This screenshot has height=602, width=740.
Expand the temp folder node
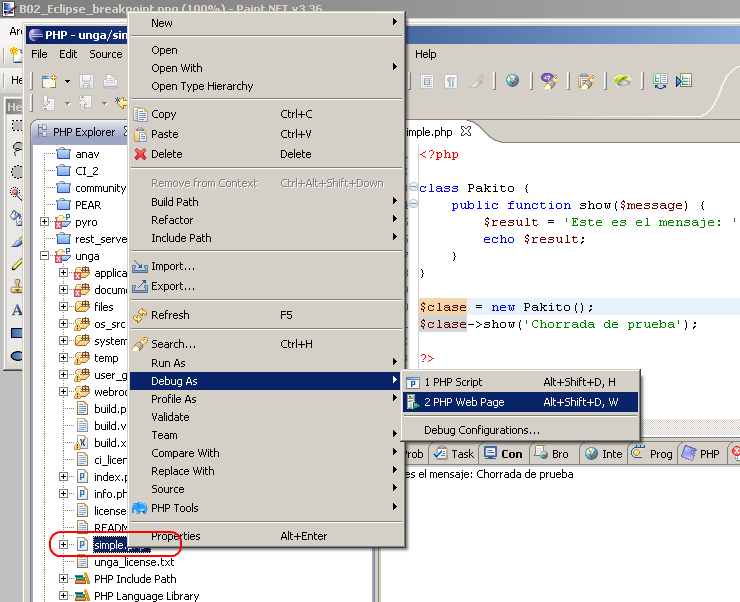coord(63,357)
